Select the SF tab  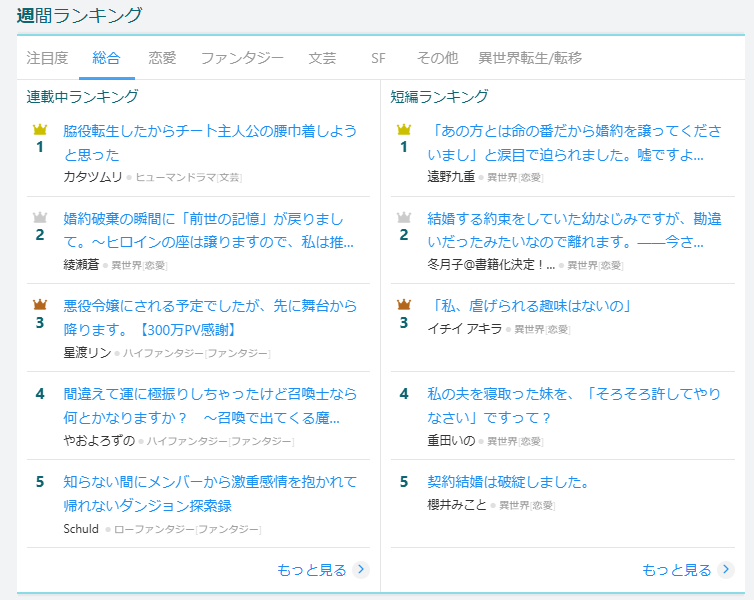point(378,58)
